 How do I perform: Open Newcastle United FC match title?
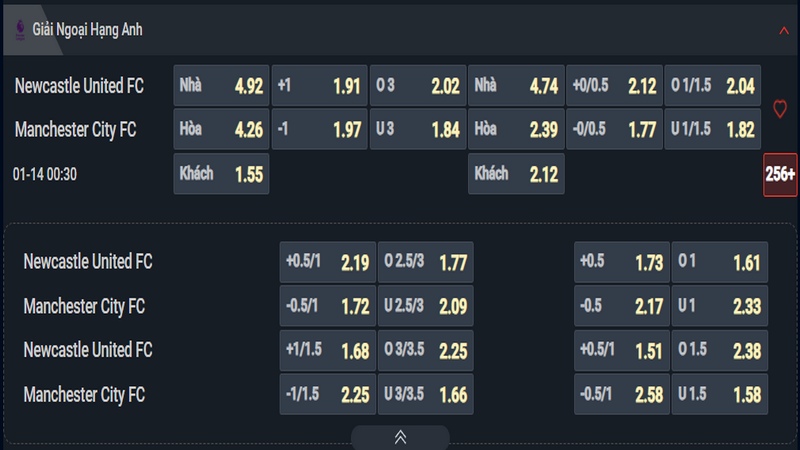(x=79, y=86)
